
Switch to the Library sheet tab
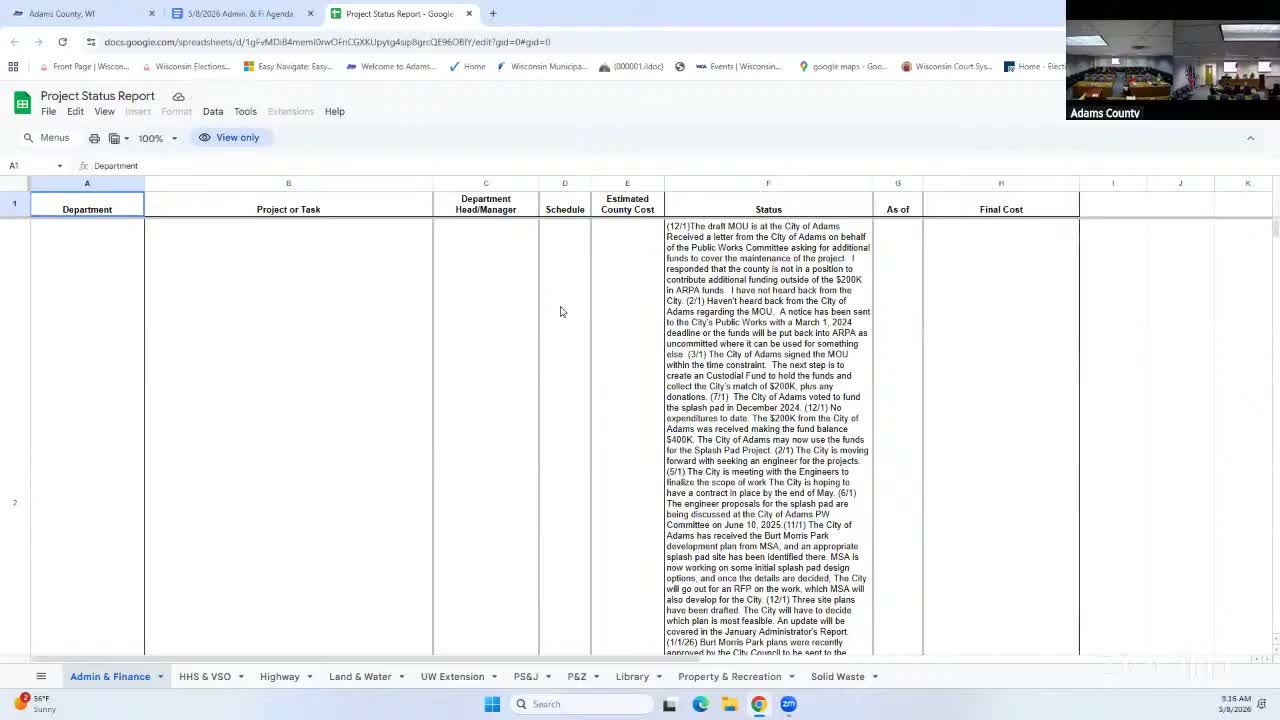point(632,677)
